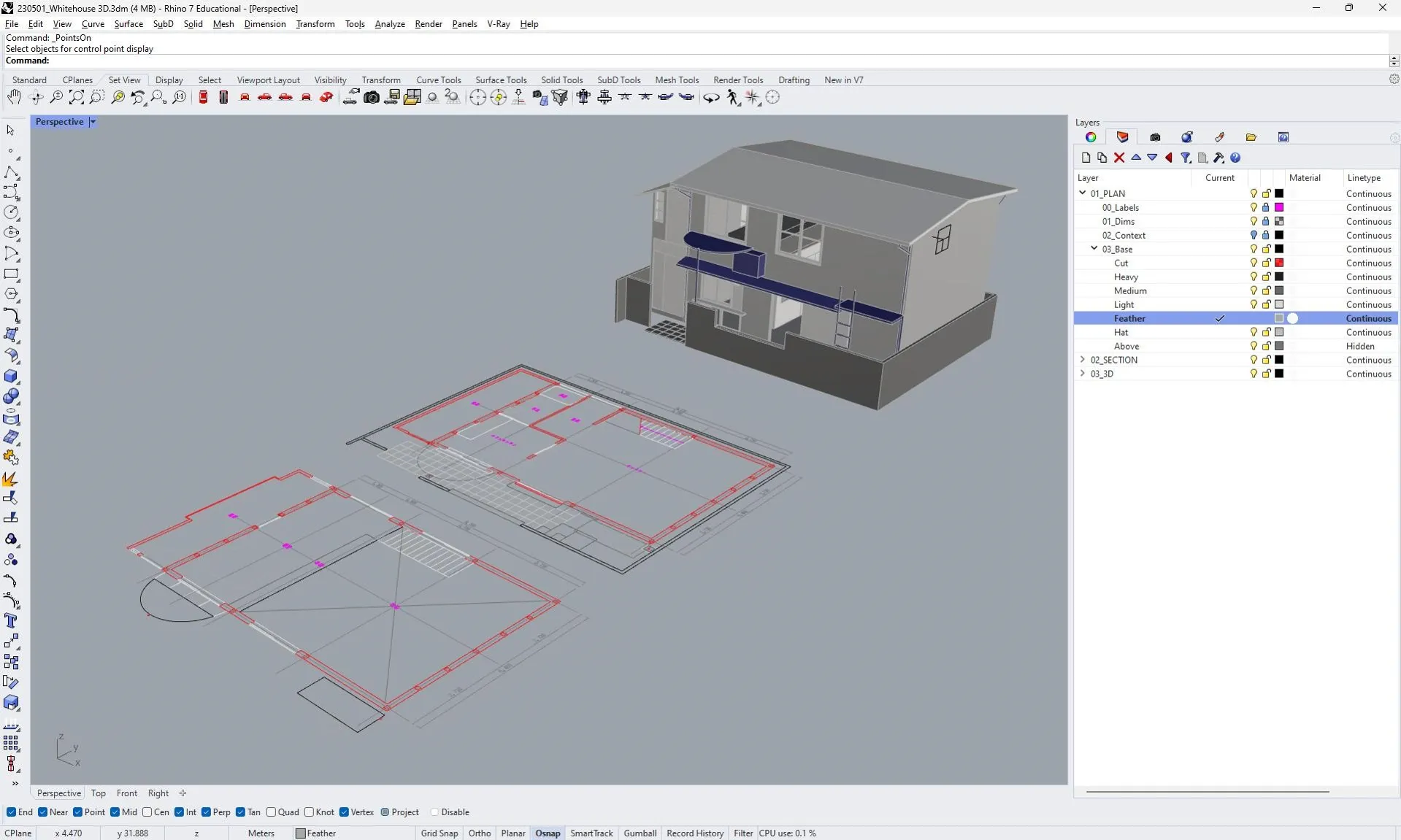
Task: Click the hammer tools icon in Layers panel
Action: (1218, 158)
